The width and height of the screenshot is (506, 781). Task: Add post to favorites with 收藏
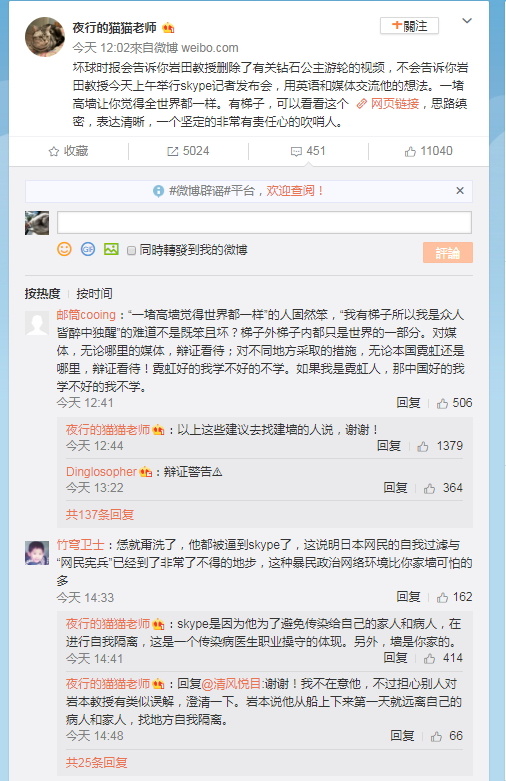[x=69, y=151]
